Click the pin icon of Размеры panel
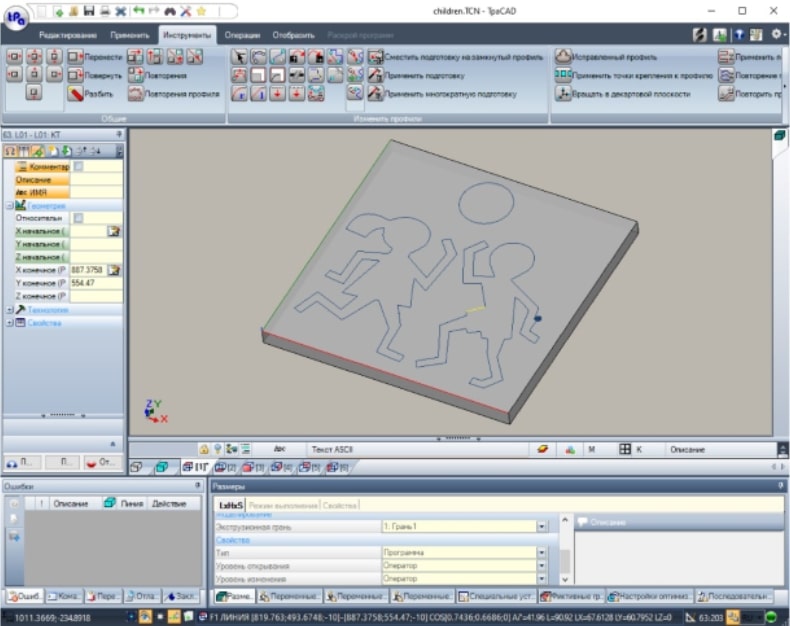Viewport: 790px width, 626px height. pyautogui.click(x=780, y=485)
